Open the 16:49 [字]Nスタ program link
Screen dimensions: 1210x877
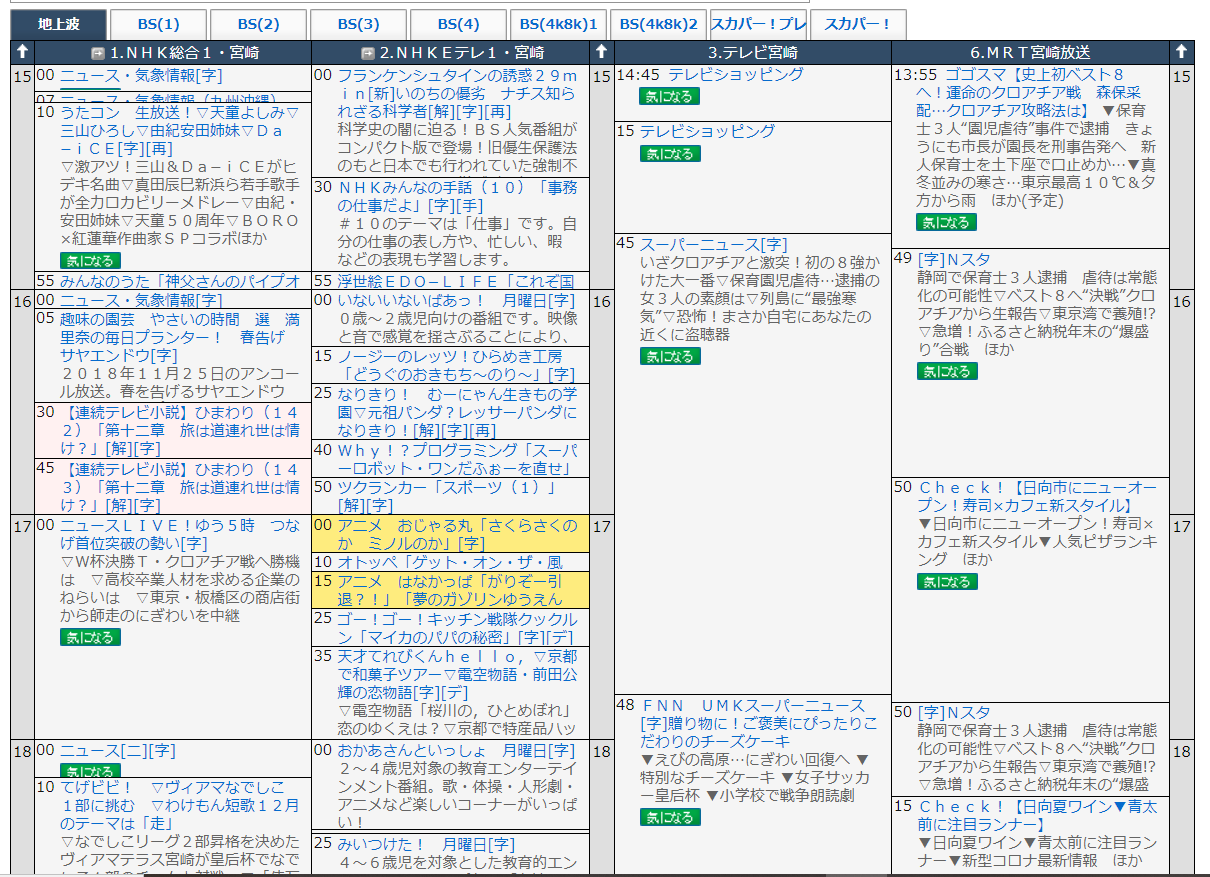[954, 258]
